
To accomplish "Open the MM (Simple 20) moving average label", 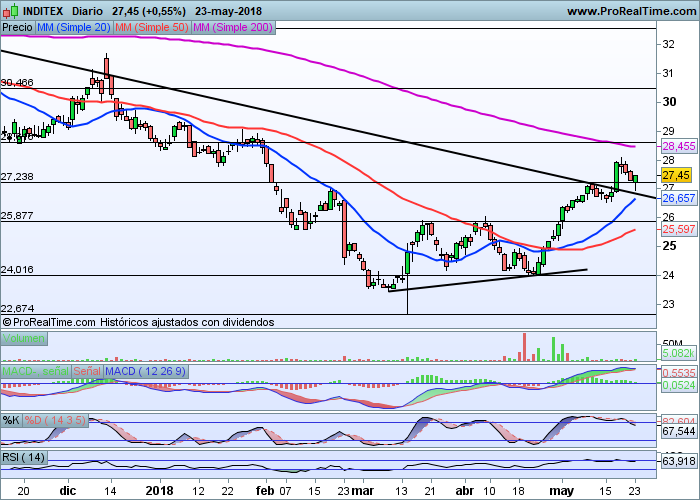I will (x=74, y=28).
